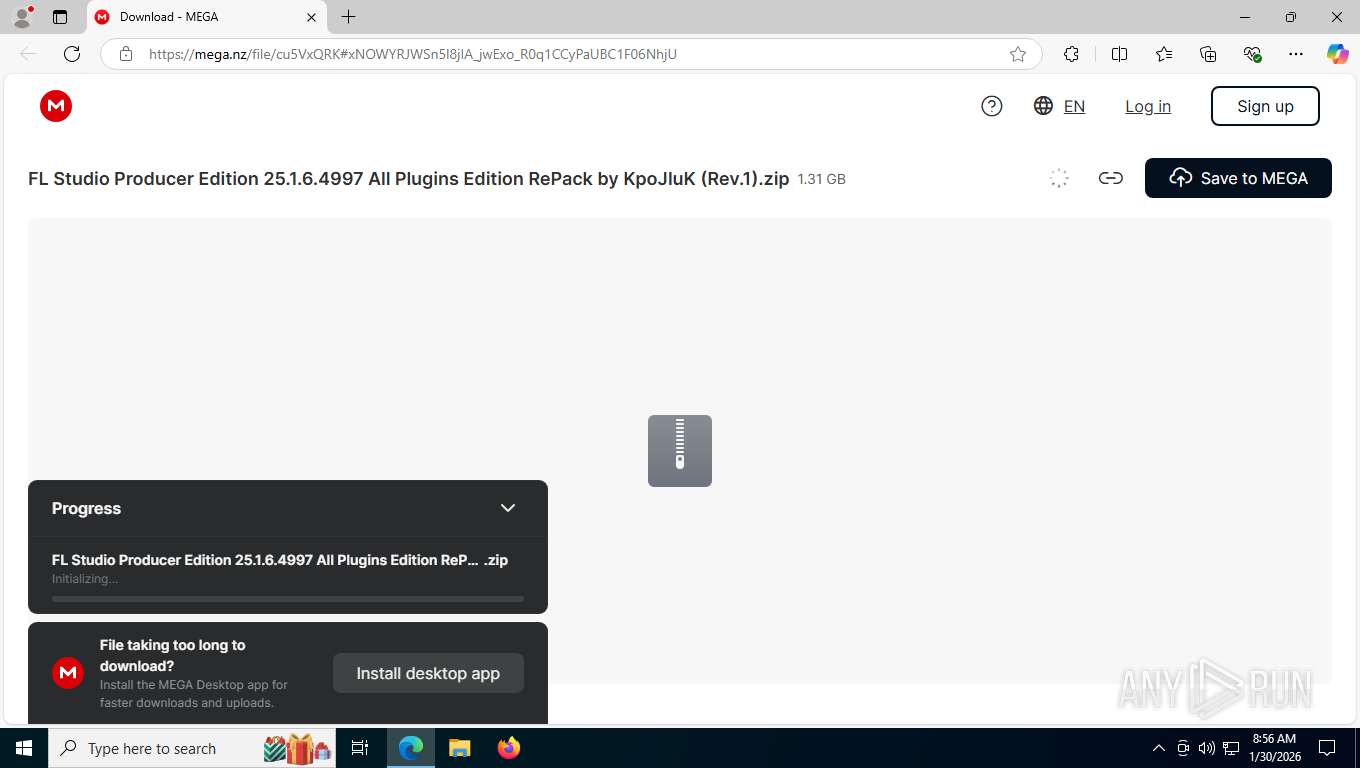Open the notification center icon
The image size is (1360, 768).
point(1327,748)
